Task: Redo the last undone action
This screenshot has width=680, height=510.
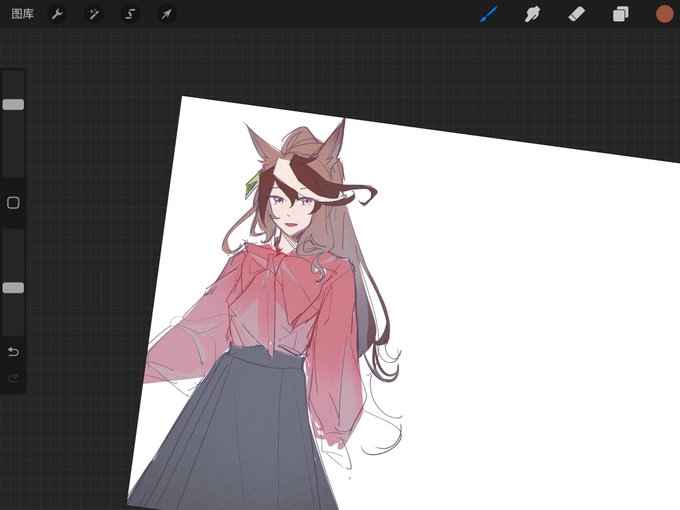Action: pyautogui.click(x=13, y=379)
